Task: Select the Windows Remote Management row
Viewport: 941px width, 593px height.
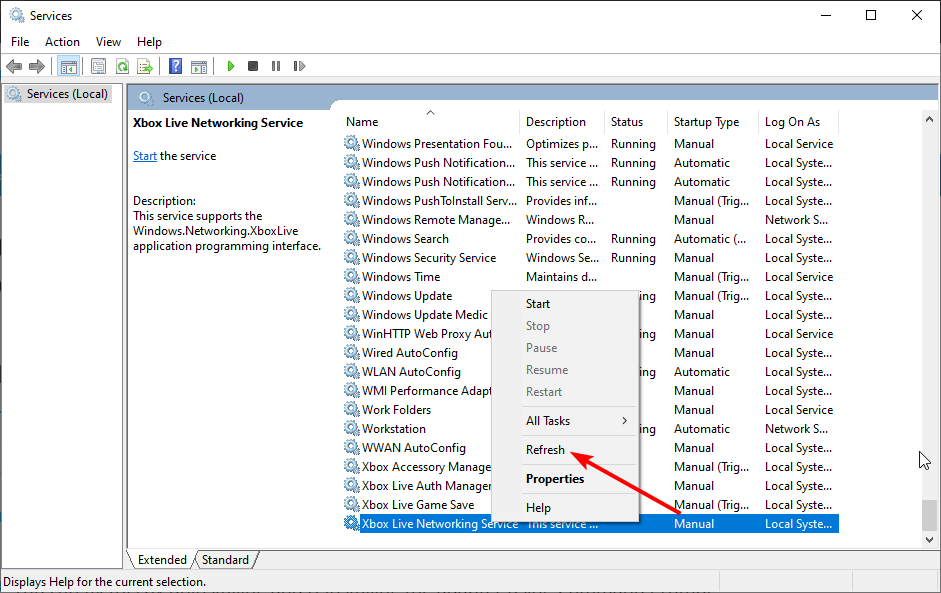Action: point(591,220)
